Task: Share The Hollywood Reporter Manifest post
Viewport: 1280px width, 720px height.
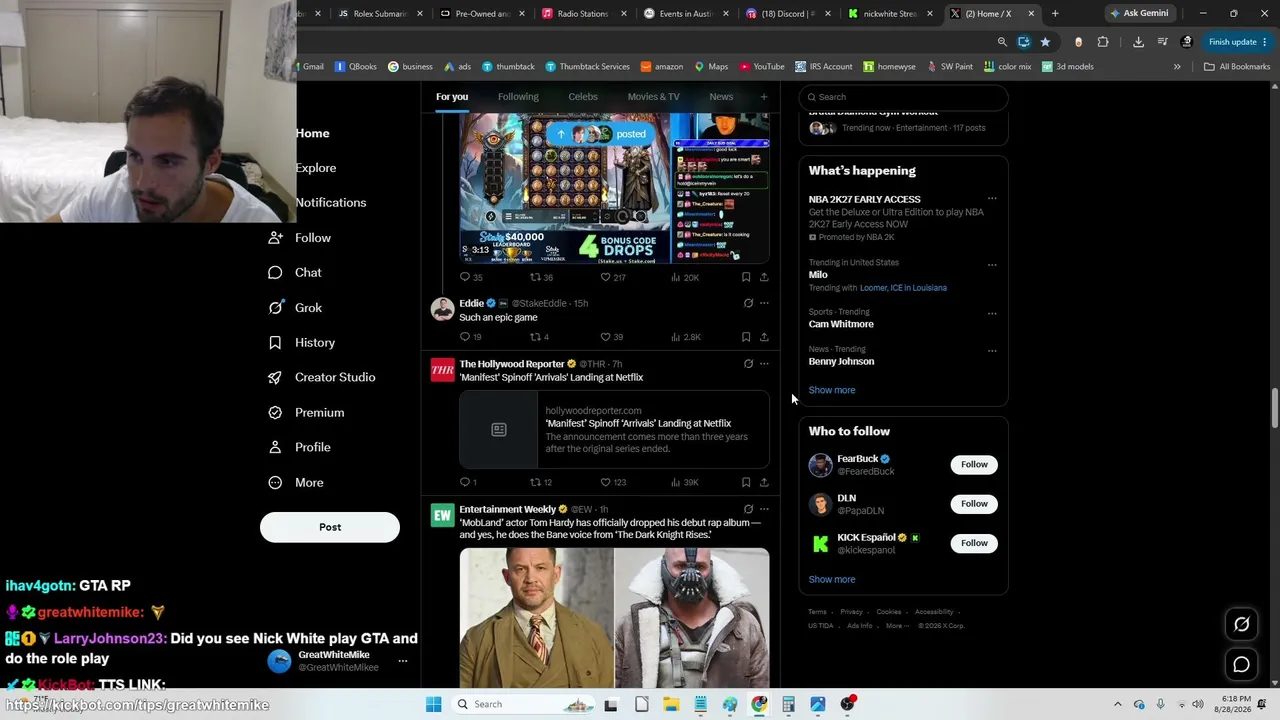Action: [x=764, y=482]
